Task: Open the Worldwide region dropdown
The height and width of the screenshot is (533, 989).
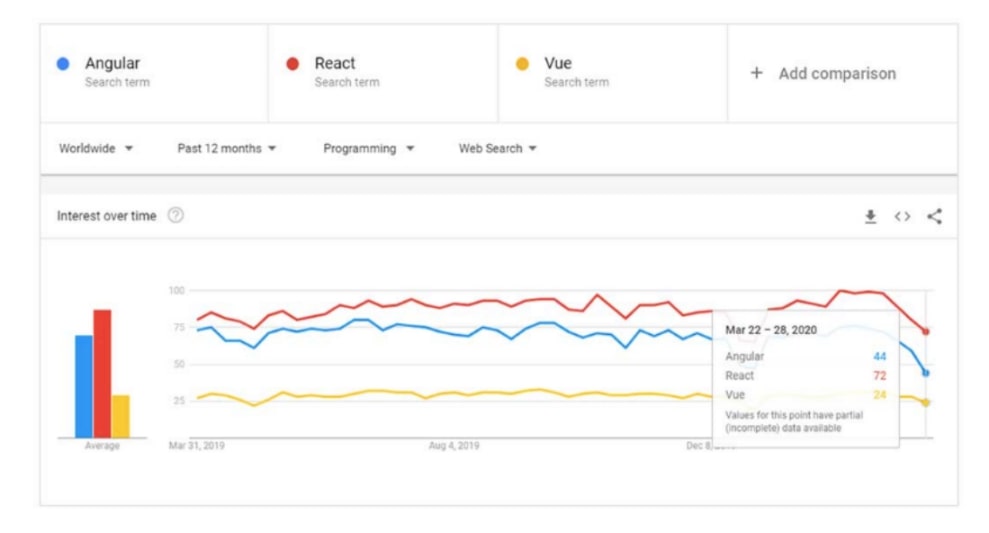Action: (96, 148)
